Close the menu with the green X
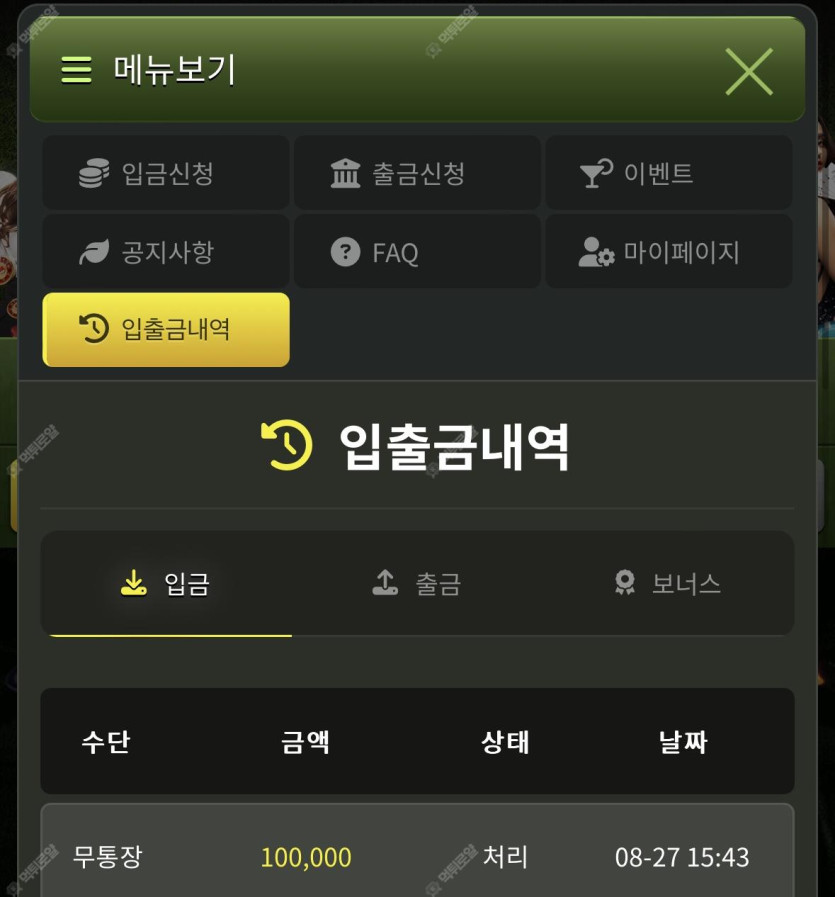 (x=749, y=72)
